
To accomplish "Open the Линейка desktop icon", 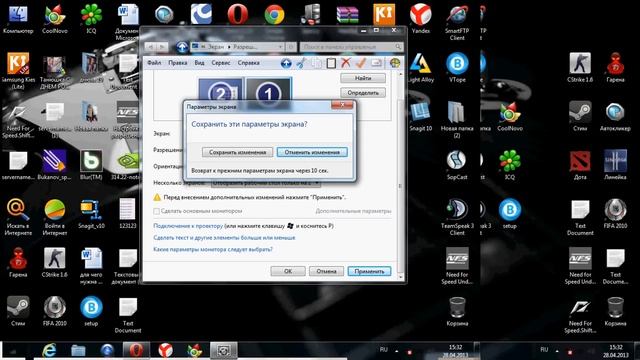I will tap(616, 165).
